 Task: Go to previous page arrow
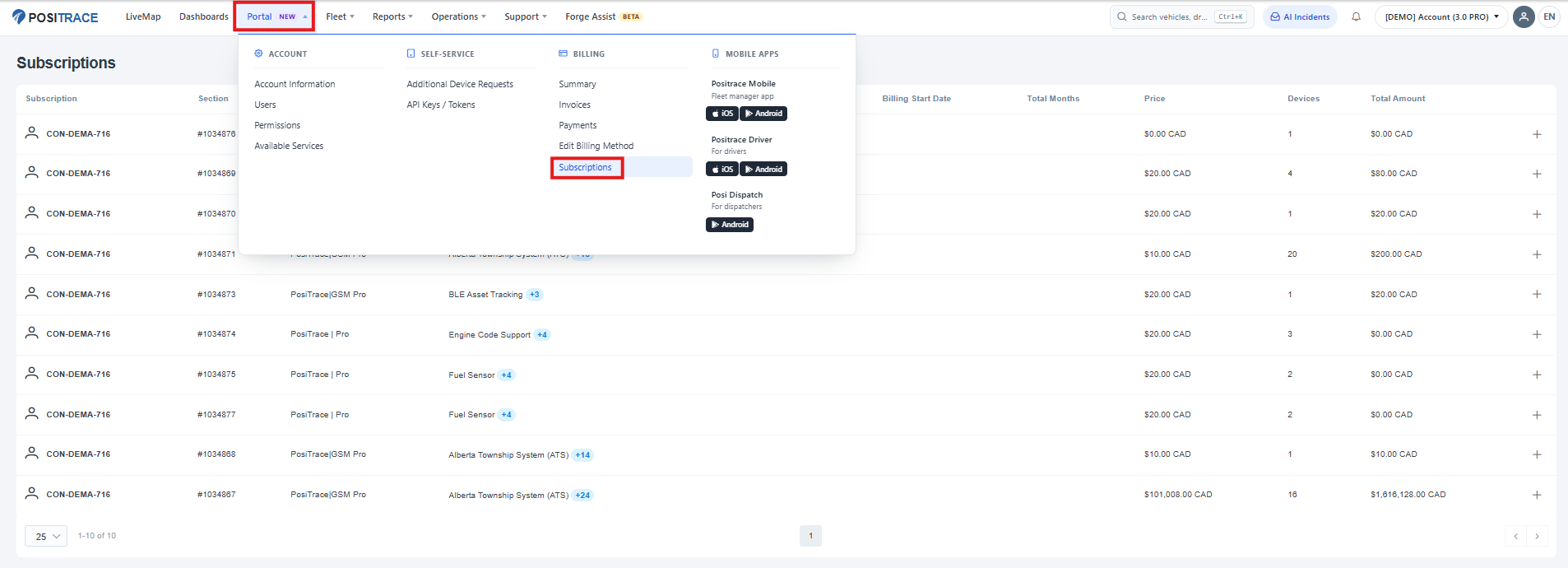(x=1515, y=536)
